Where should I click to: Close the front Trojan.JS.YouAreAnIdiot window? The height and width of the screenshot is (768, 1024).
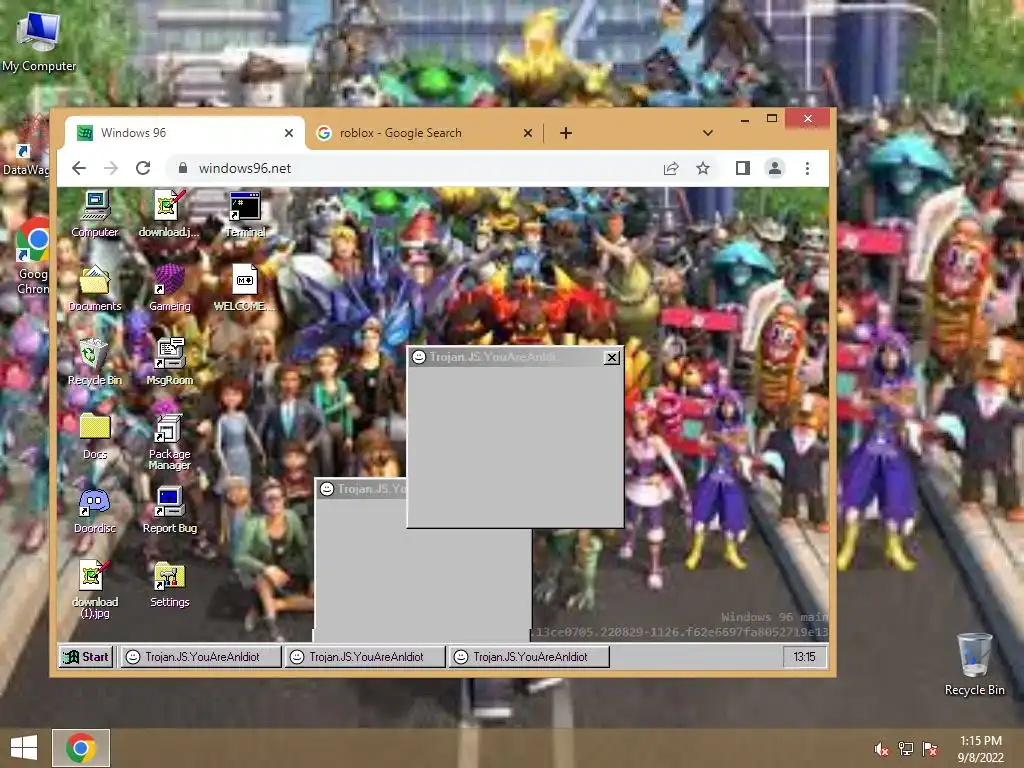tap(612, 357)
